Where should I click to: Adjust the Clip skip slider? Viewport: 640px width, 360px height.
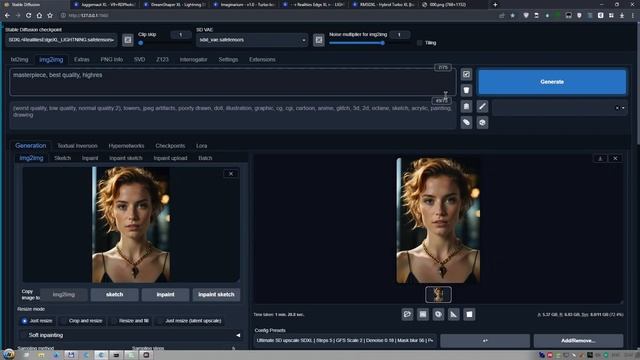click(x=164, y=43)
